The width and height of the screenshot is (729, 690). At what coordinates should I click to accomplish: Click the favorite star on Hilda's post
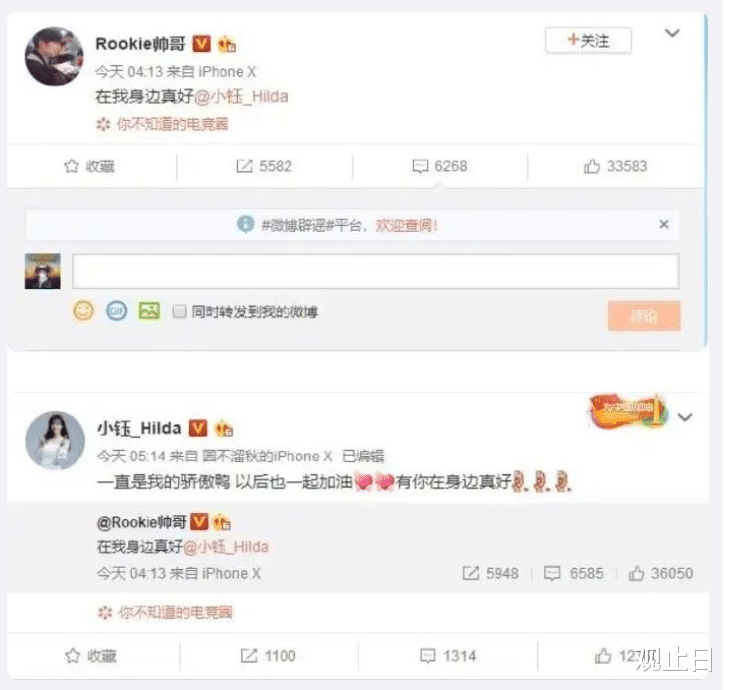pos(73,656)
